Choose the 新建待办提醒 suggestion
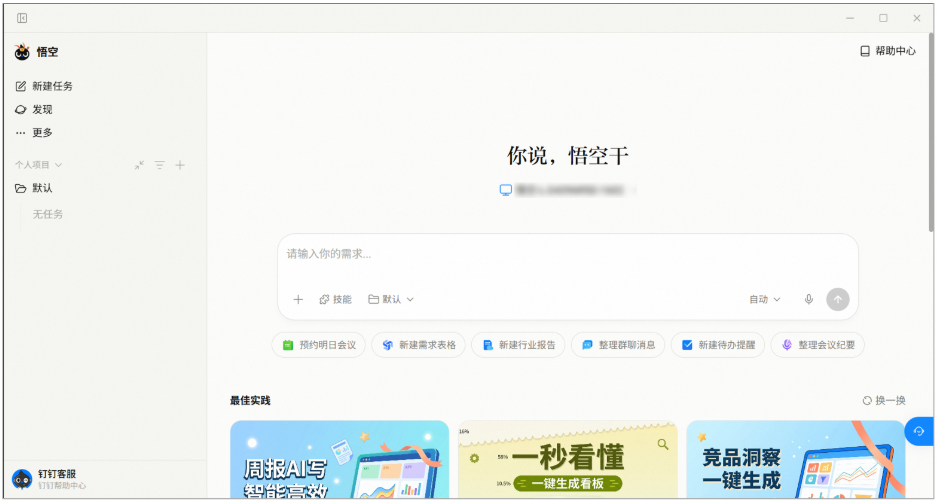 click(718, 345)
